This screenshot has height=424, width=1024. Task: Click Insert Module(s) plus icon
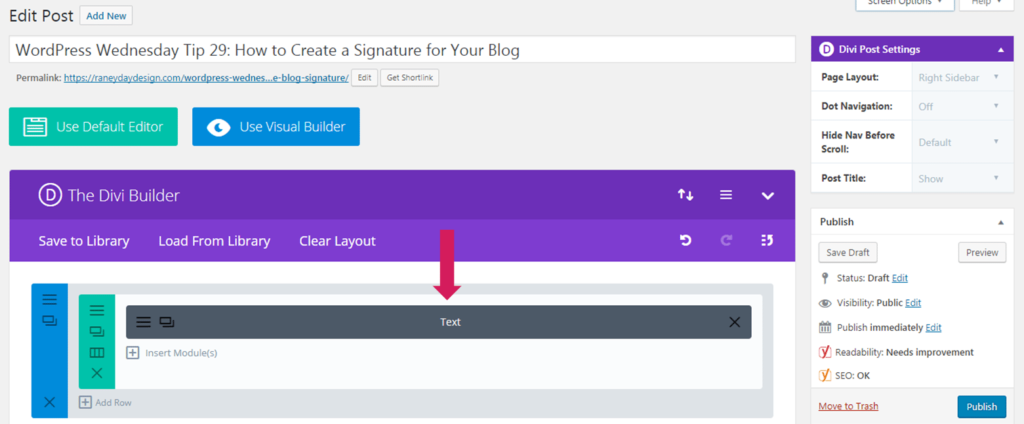133,353
